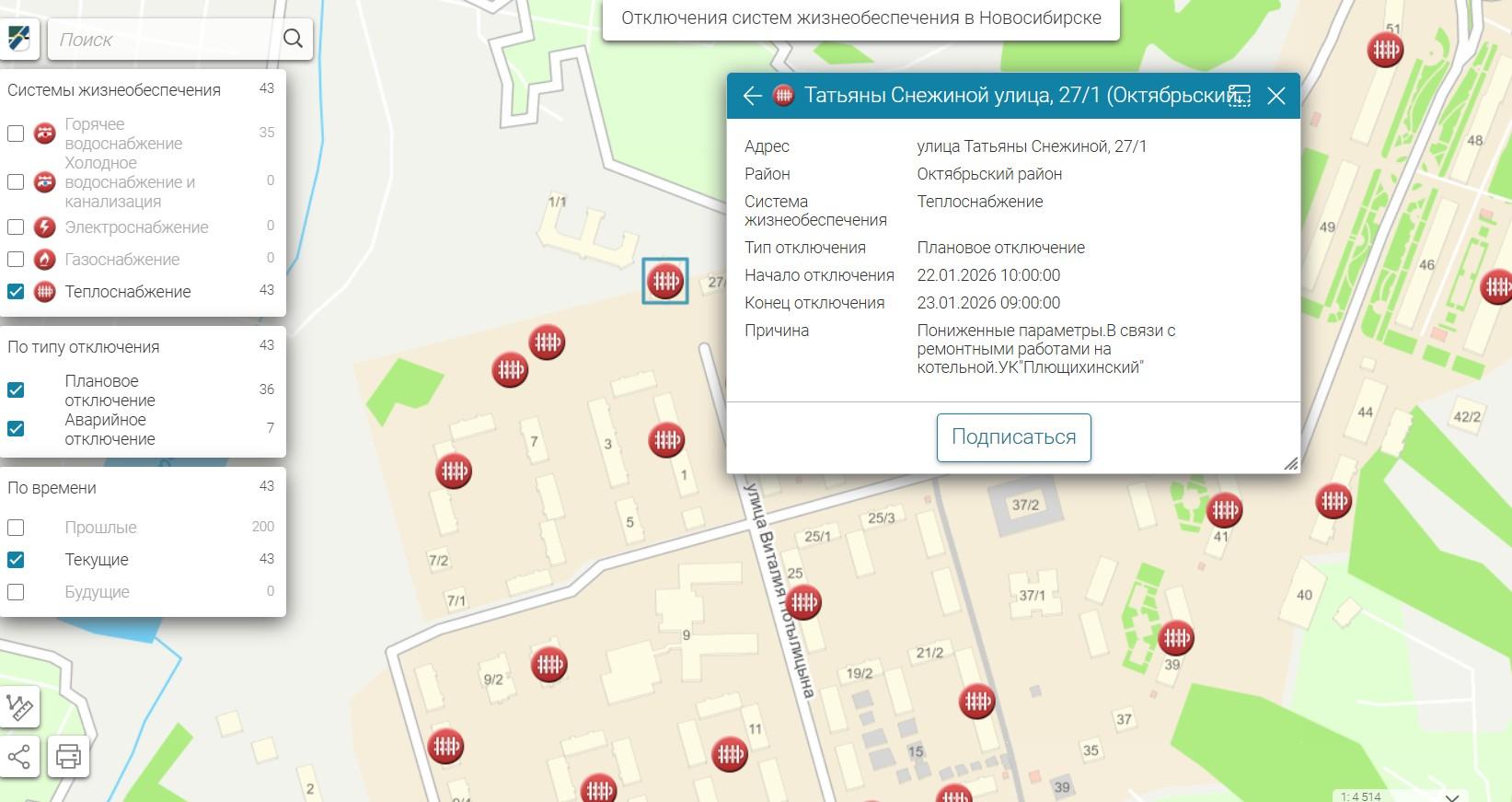The image size is (1512, 802).
Task: Enable the Прошлые time filter checkbox
Action: (16, 528)
